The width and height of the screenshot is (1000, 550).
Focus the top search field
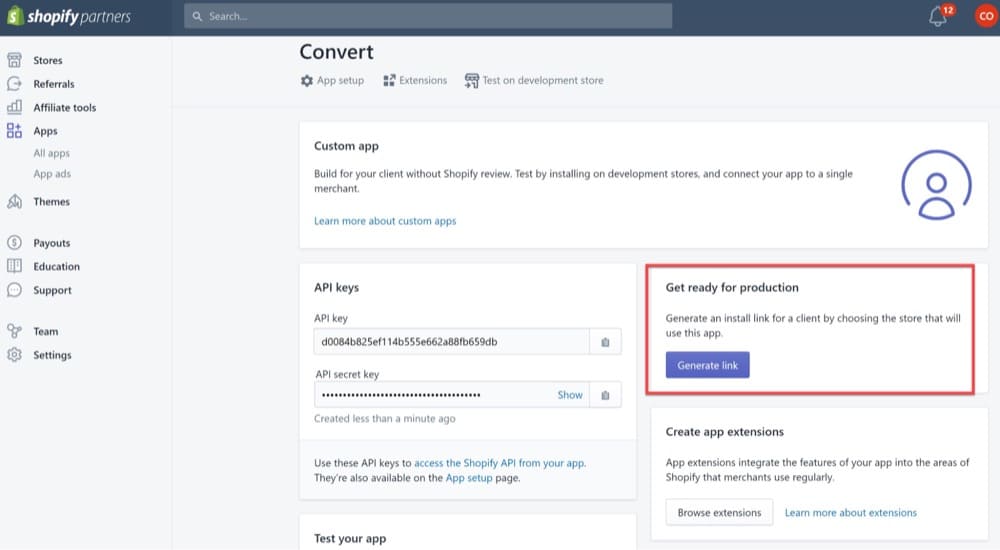point(428,17)
